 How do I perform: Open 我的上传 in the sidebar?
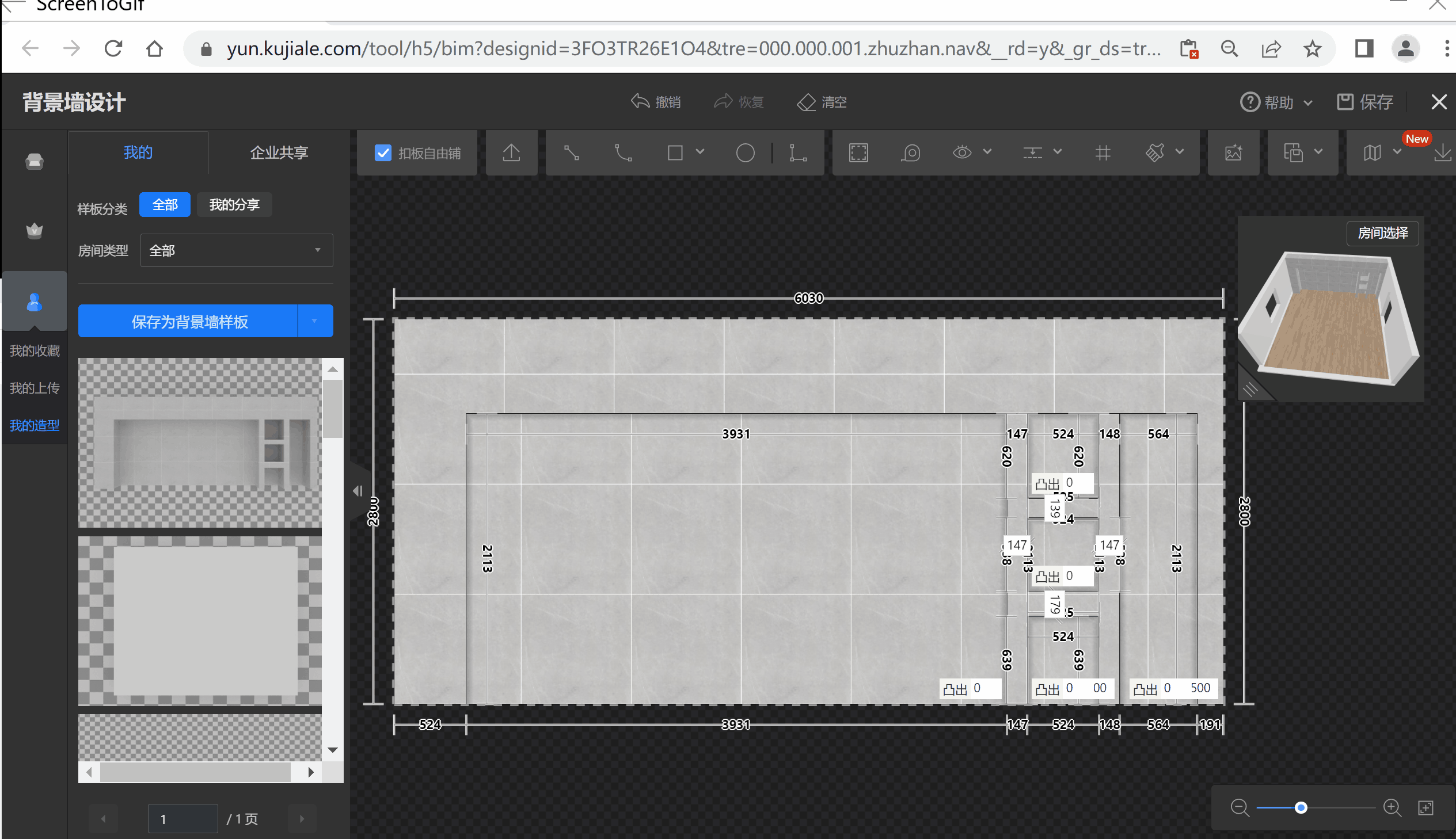coord(35,388)
